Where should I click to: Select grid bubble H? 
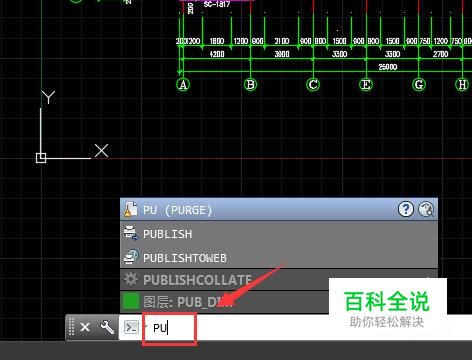pos(462,85)
